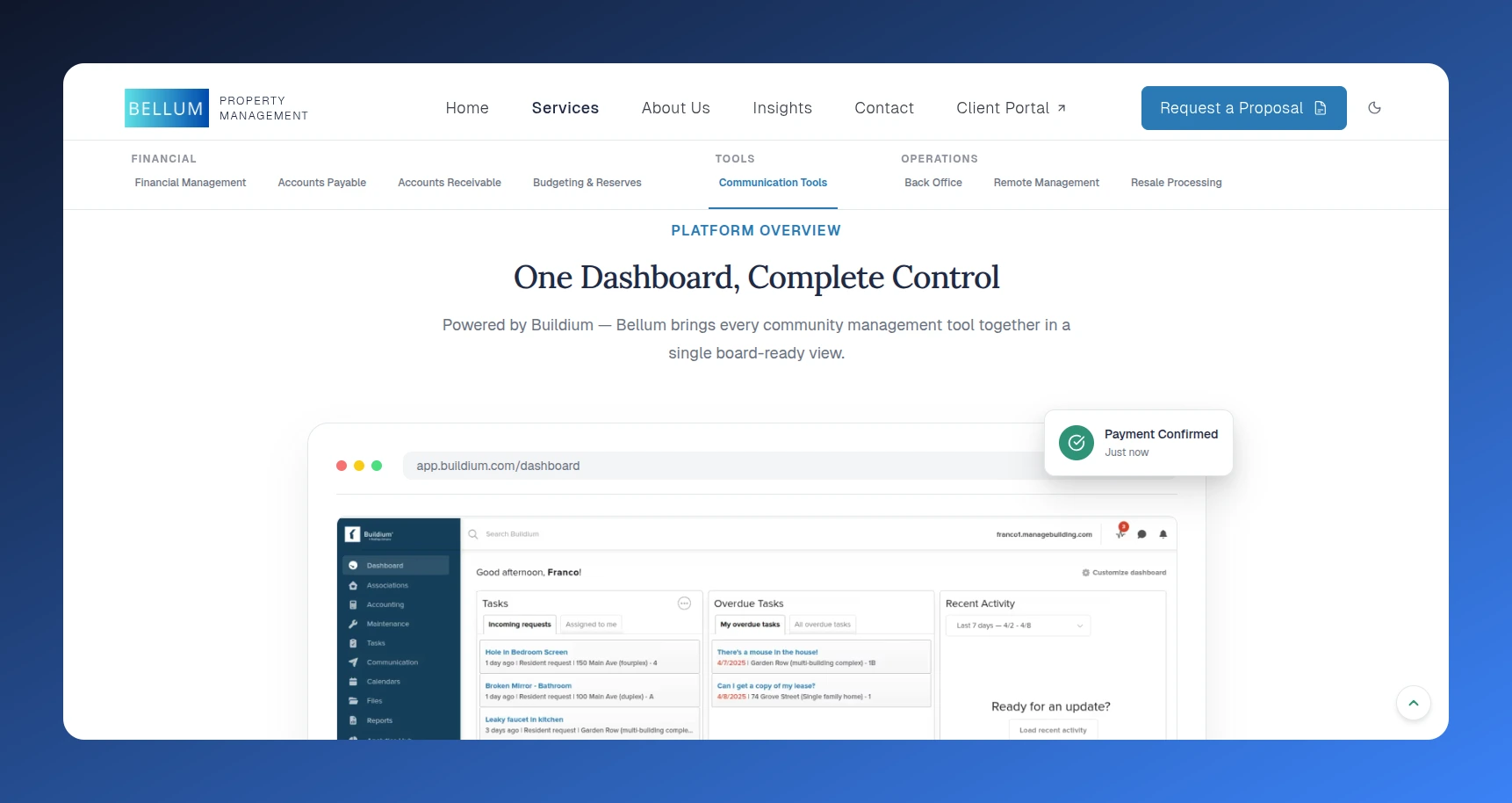Click the Load recent activity button

pos(1053,730)
